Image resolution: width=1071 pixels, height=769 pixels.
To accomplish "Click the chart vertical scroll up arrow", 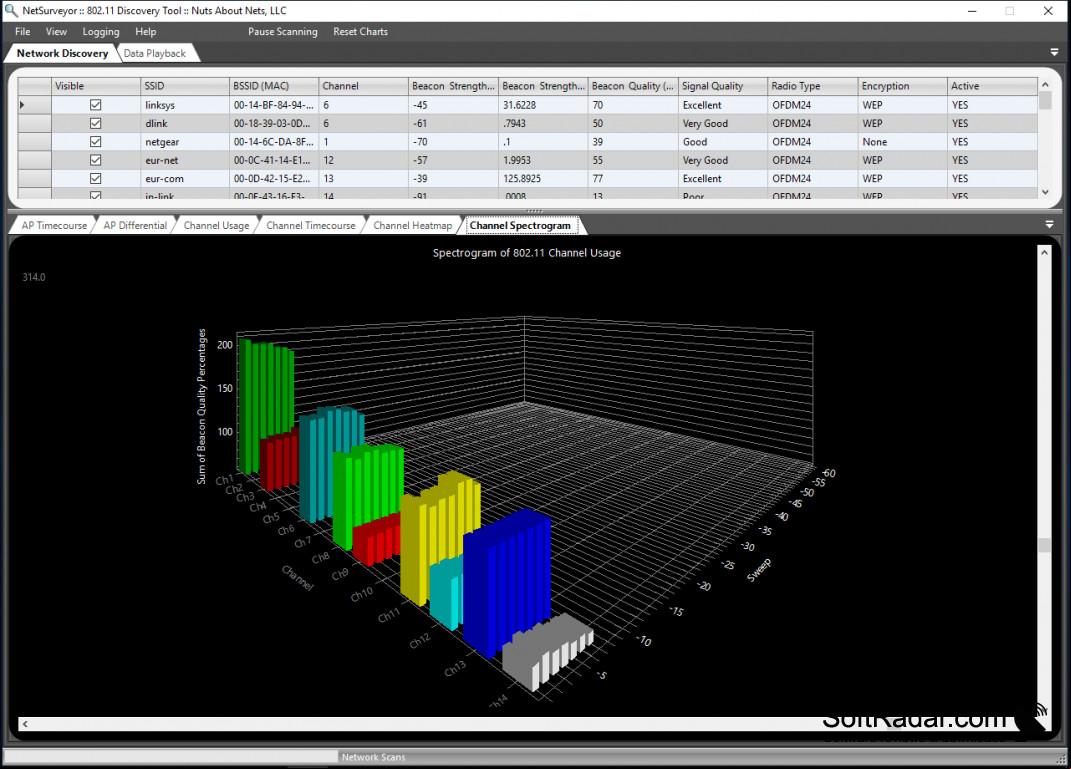I will [1044, 252].
